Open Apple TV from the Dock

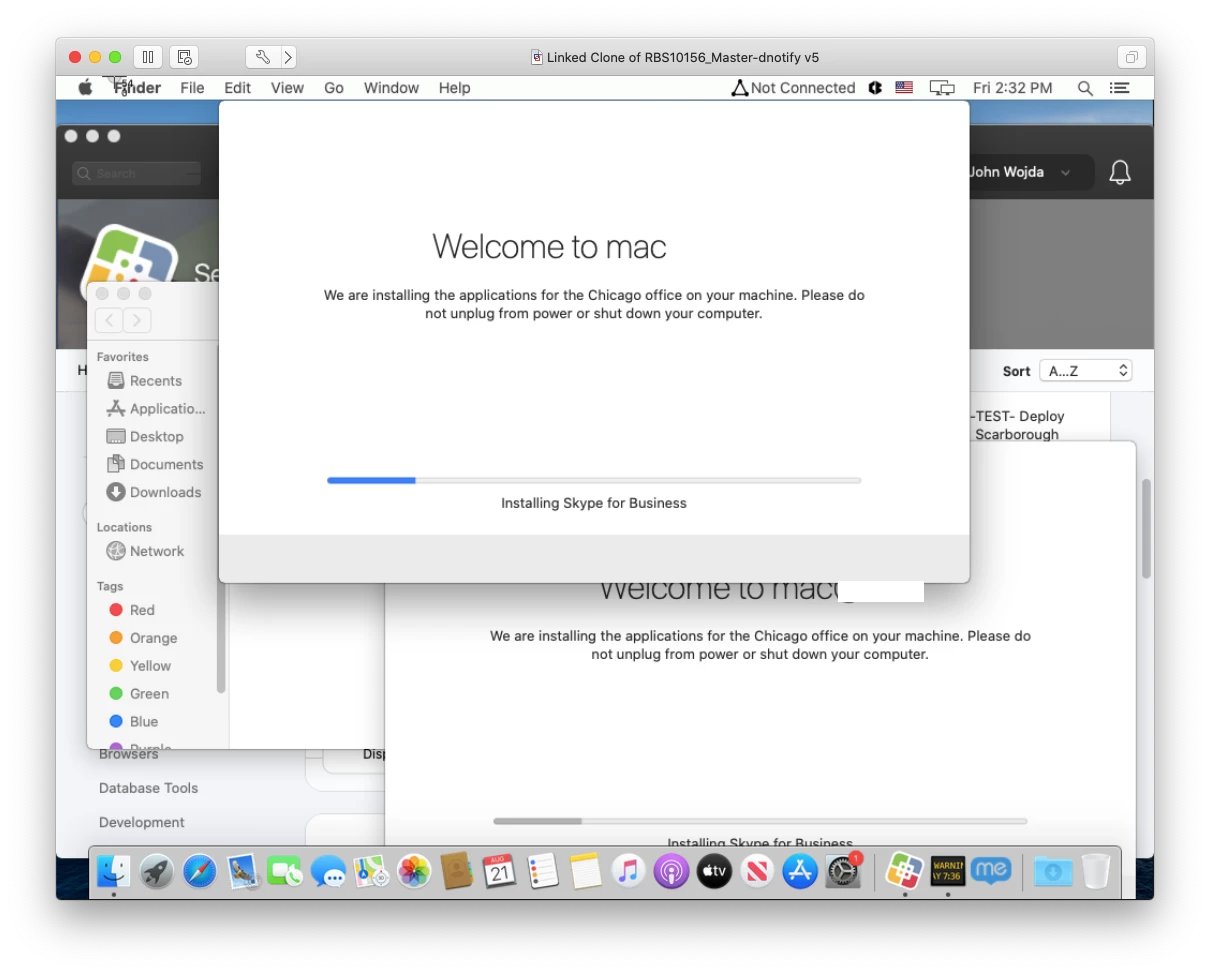click(x=714, y=872)
